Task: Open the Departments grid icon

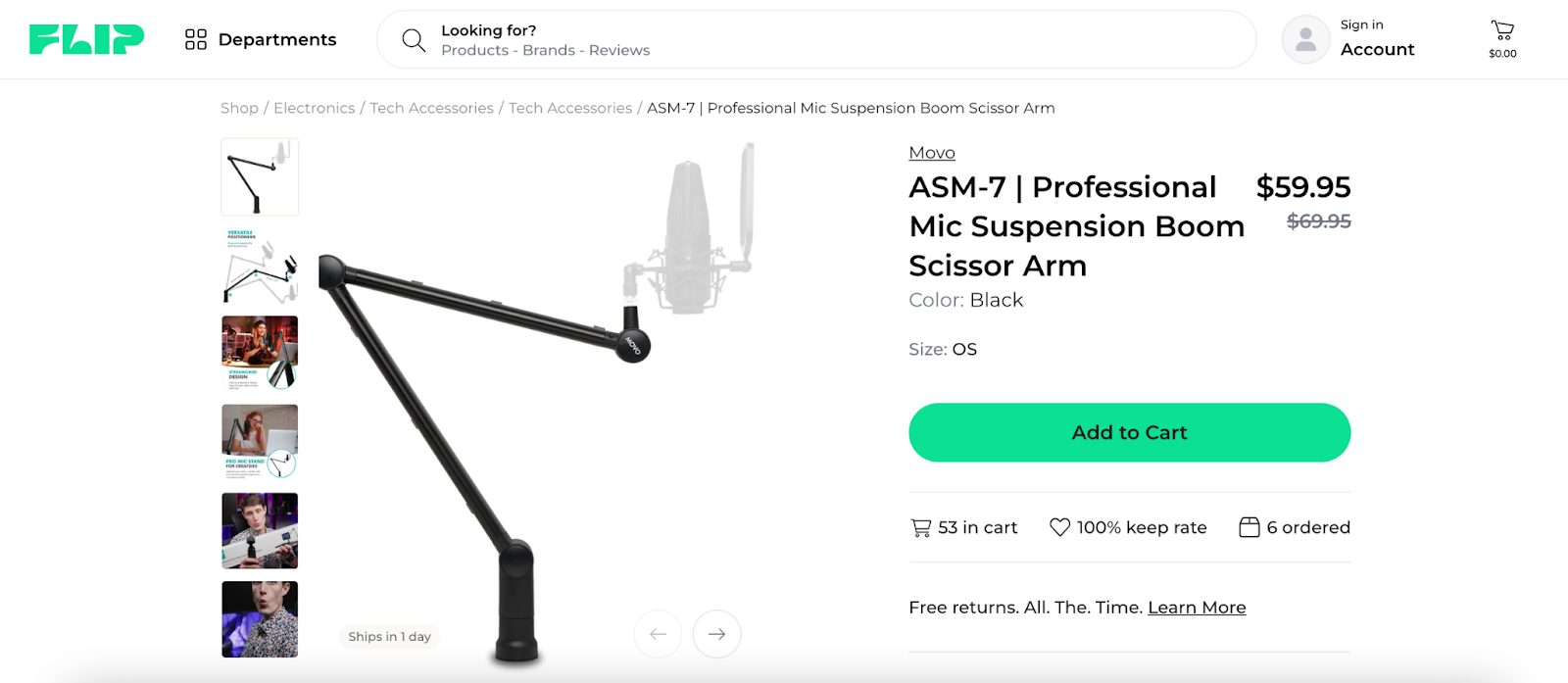Action: pyautogui.click(x=195, y=39)
